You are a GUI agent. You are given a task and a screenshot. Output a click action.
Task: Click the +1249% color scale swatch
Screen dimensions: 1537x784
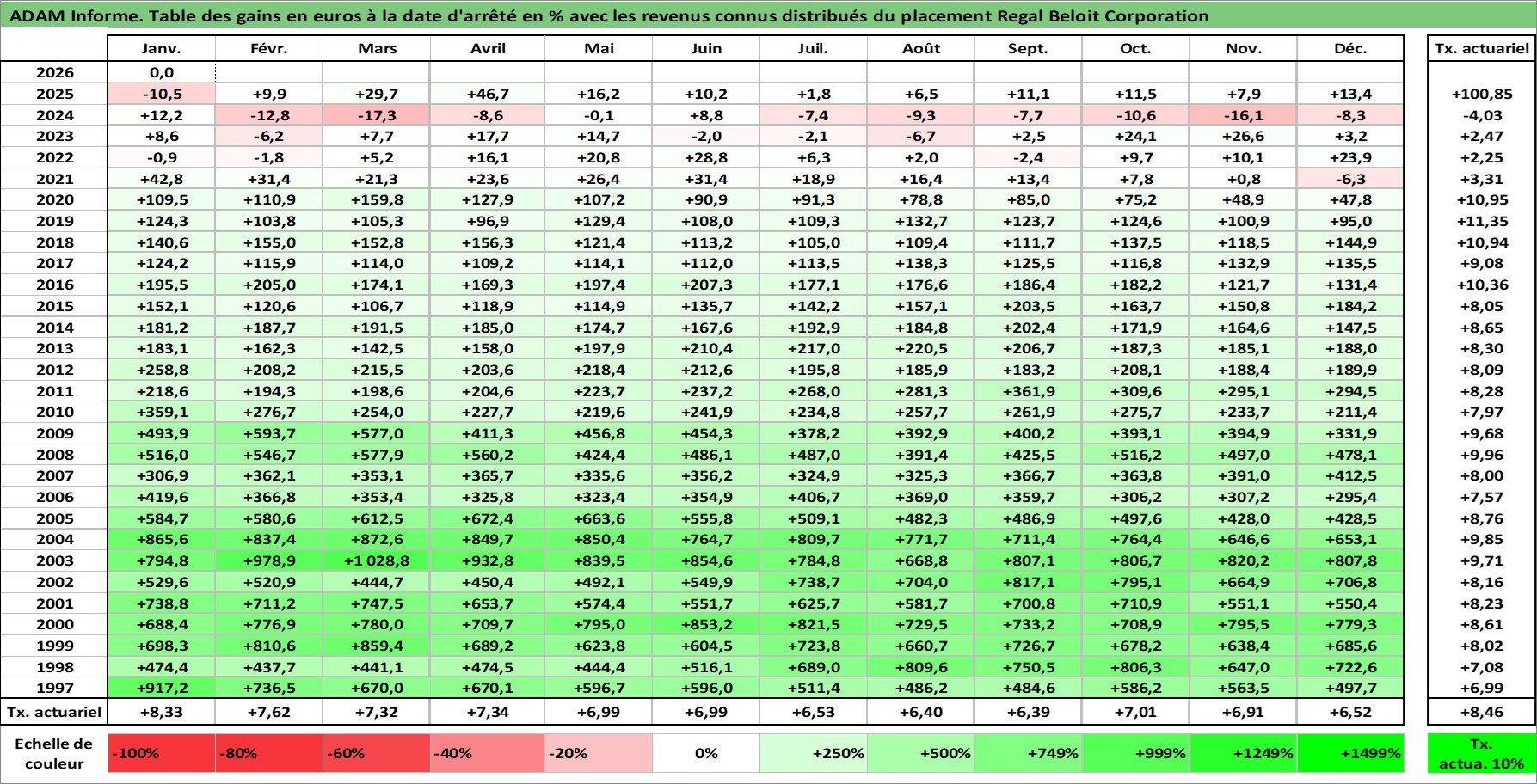[1243, 753]
